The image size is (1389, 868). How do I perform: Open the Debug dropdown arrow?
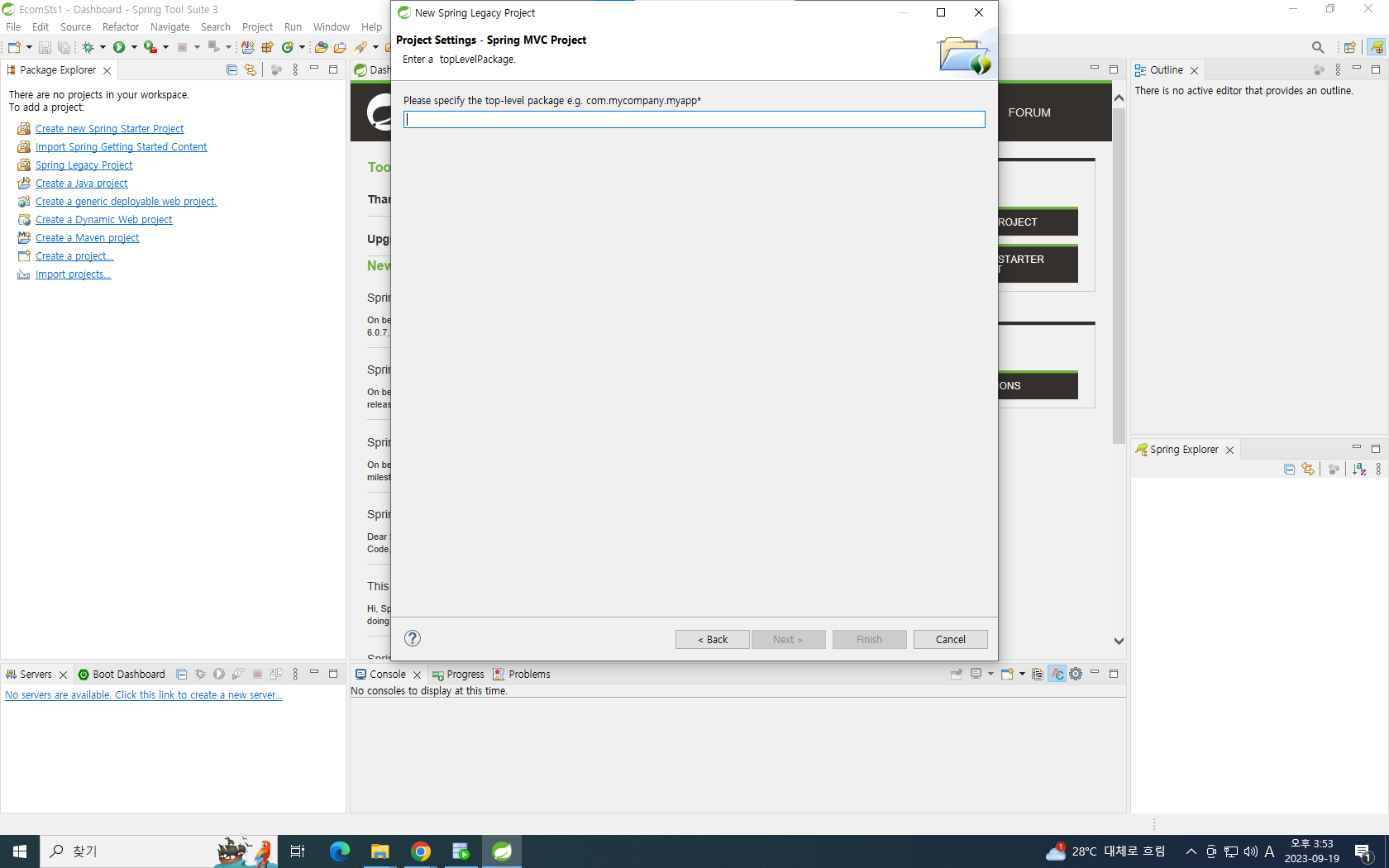(103, 47)
